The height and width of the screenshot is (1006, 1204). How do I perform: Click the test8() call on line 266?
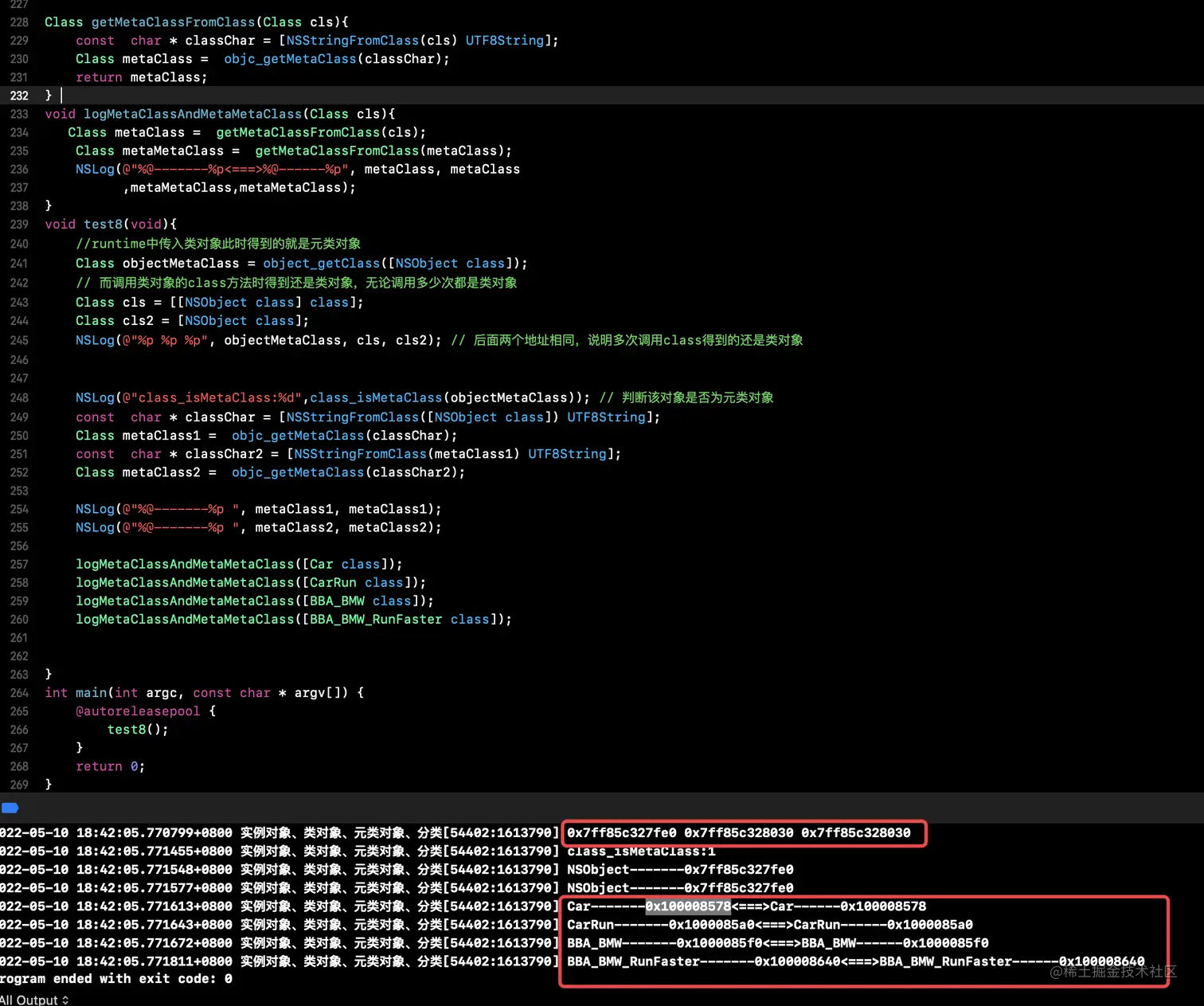point(138,730)
